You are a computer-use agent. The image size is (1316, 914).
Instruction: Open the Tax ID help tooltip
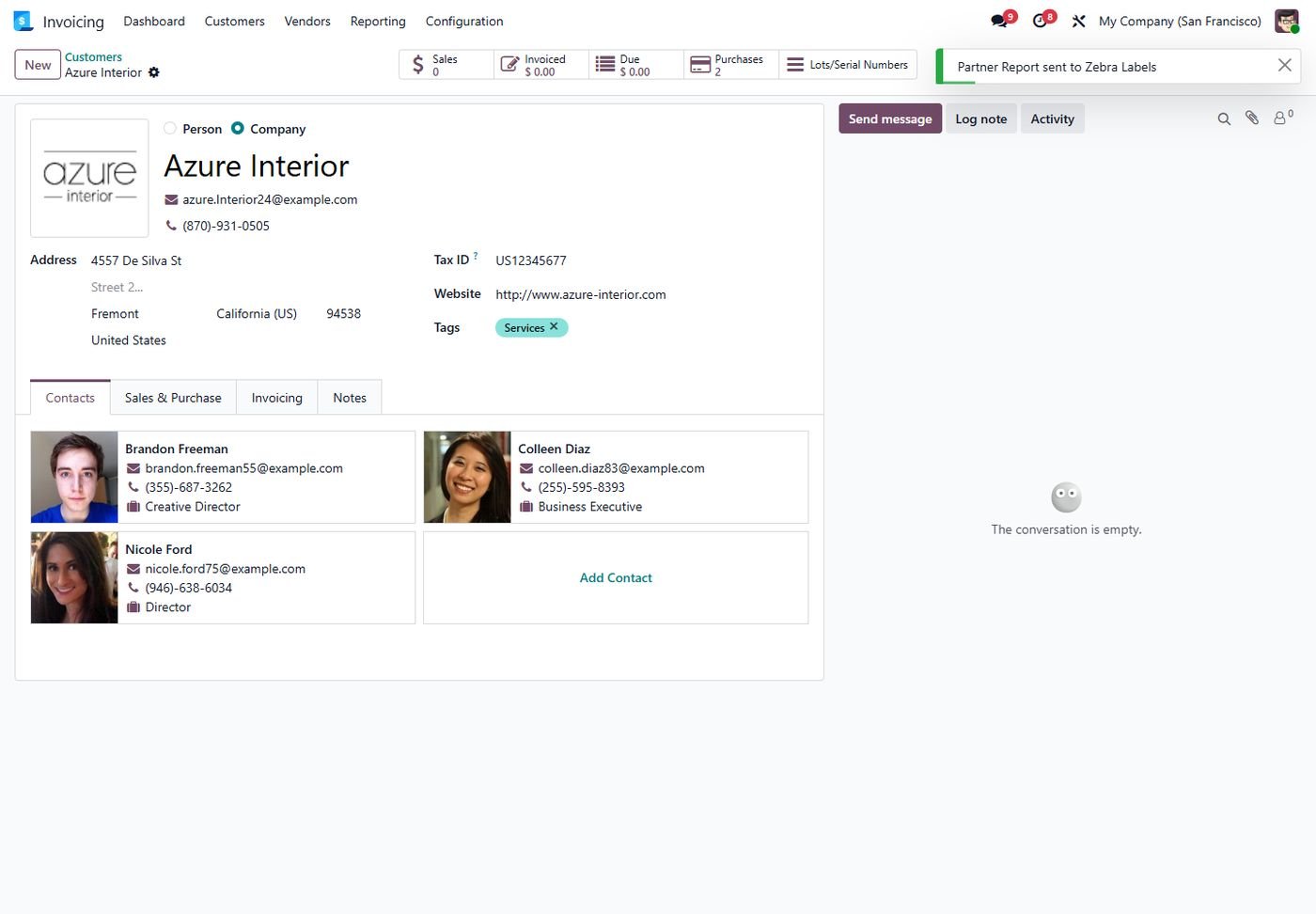point(476,256)
